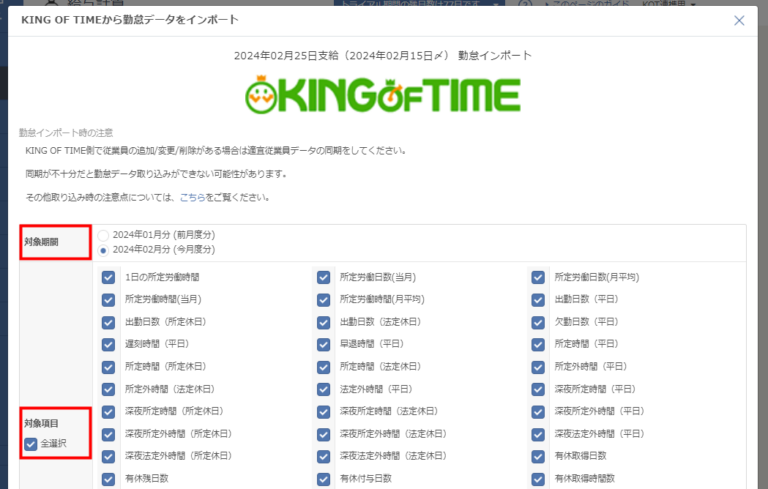This screenshot has width=768, height=489.
Task: Toggle the 全選択 select-all checkbox
Action: tap(31, 443)
